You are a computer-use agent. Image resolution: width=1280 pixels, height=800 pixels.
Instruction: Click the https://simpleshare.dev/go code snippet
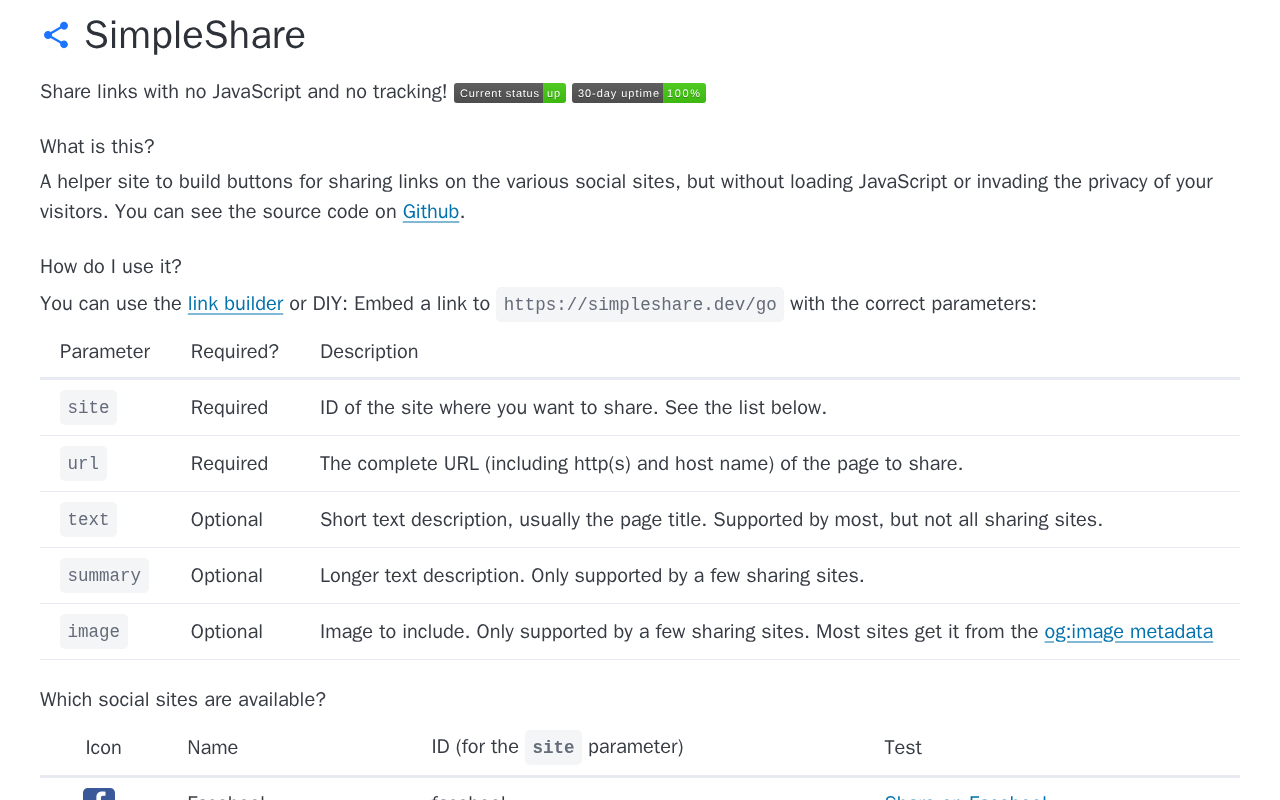click(640, 305)
